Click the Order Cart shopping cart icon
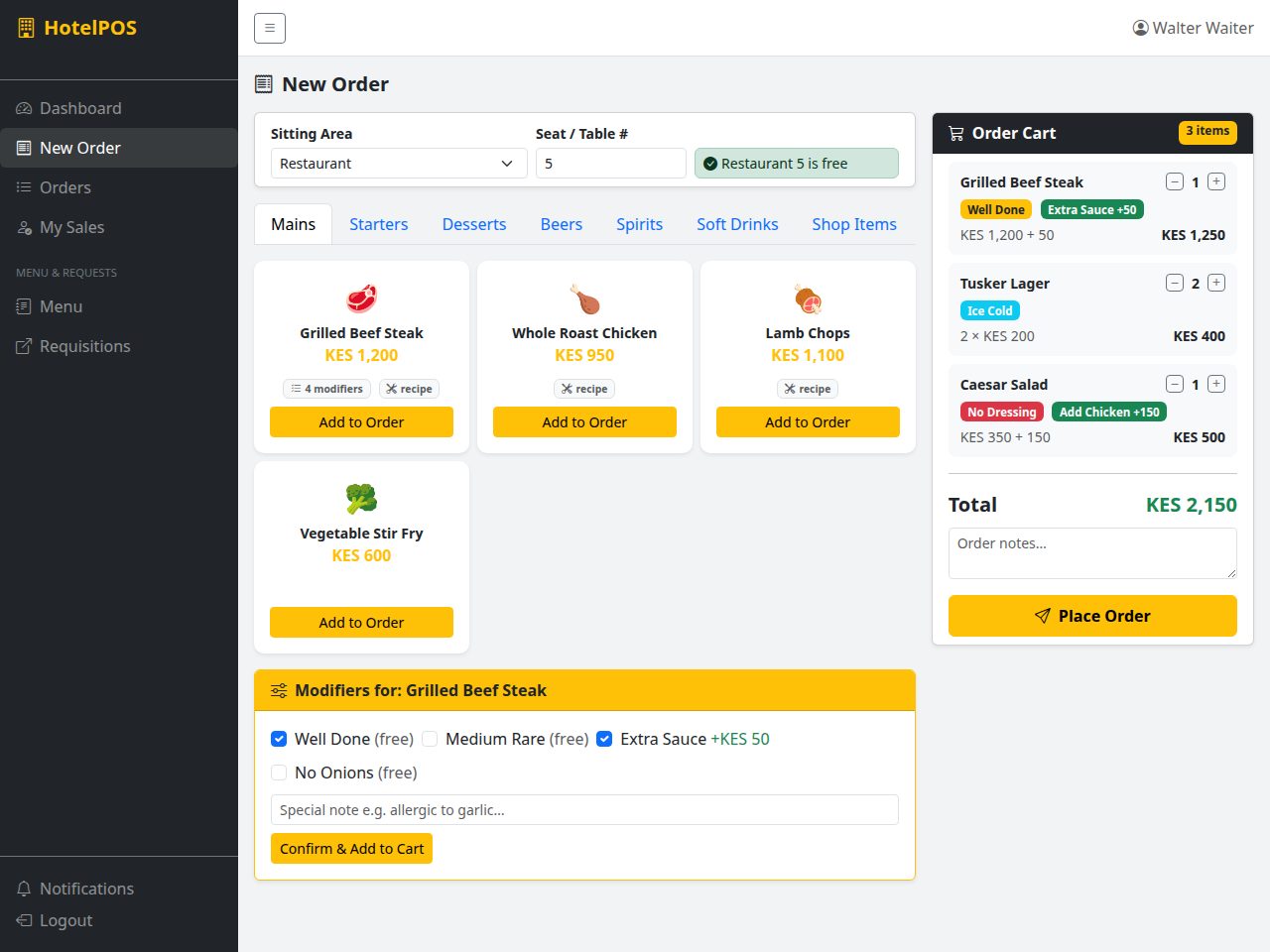 956,133
